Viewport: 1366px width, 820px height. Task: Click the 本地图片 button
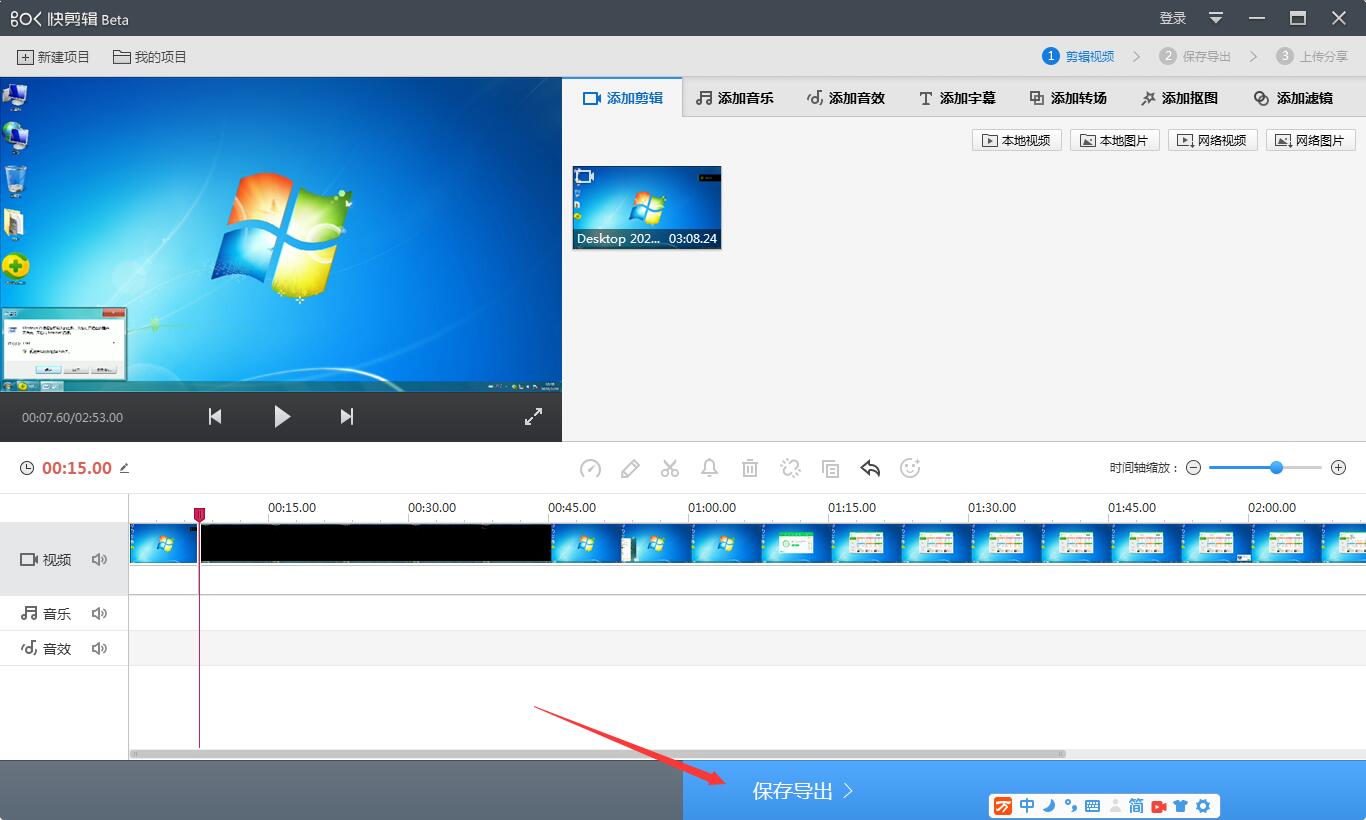tap(1115, 140)
